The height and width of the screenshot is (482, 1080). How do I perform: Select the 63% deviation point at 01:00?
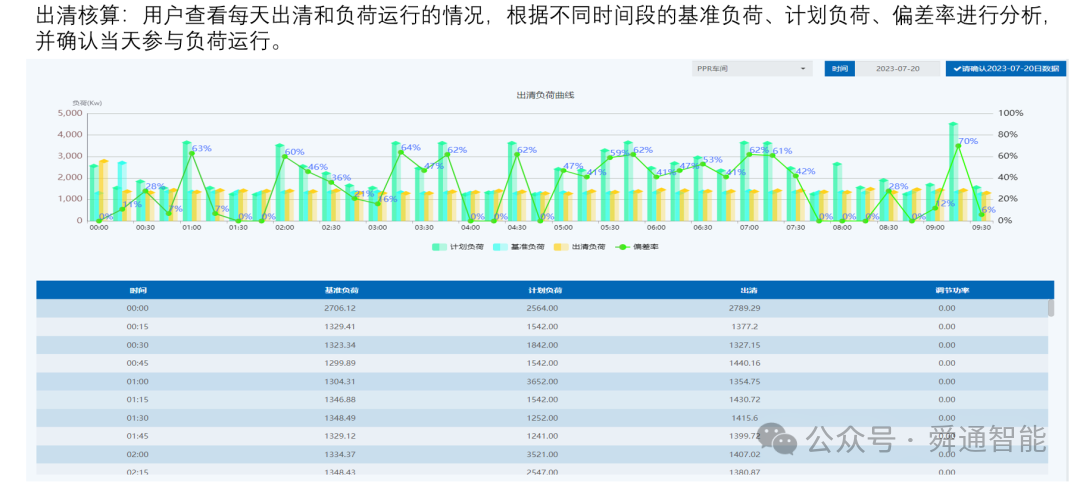point(191,154)
